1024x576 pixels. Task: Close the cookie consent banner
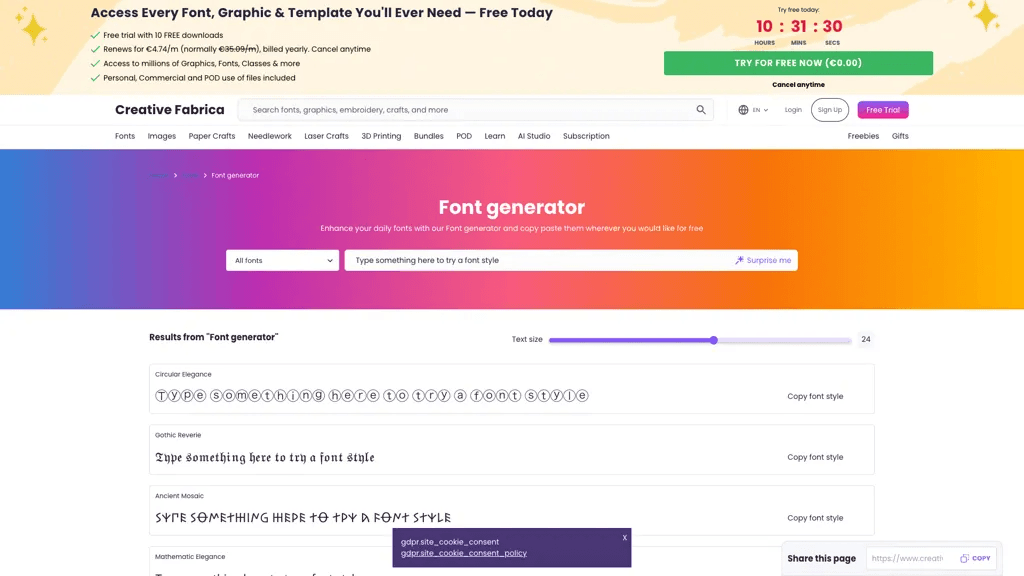[624, 537]
